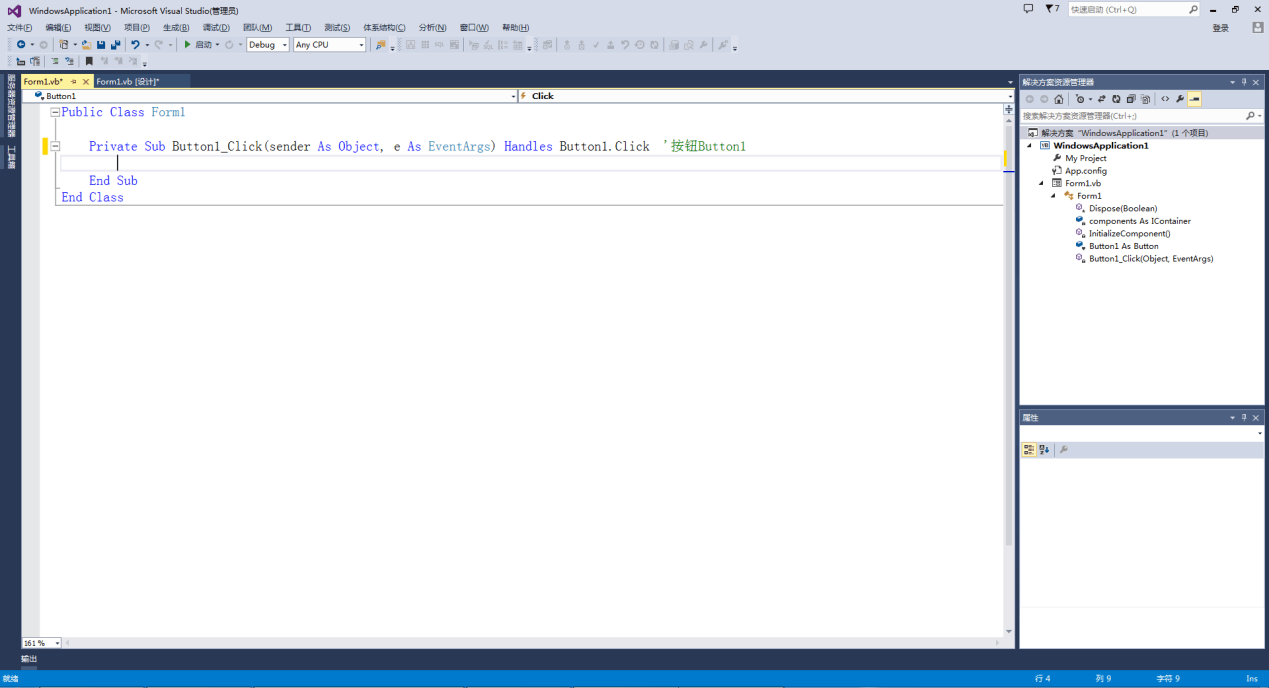The width and height of the screenshot is (1269, 688).
Task: Click the notifications flag icon
Action: pyautogui.click(x=1051, y=9)
